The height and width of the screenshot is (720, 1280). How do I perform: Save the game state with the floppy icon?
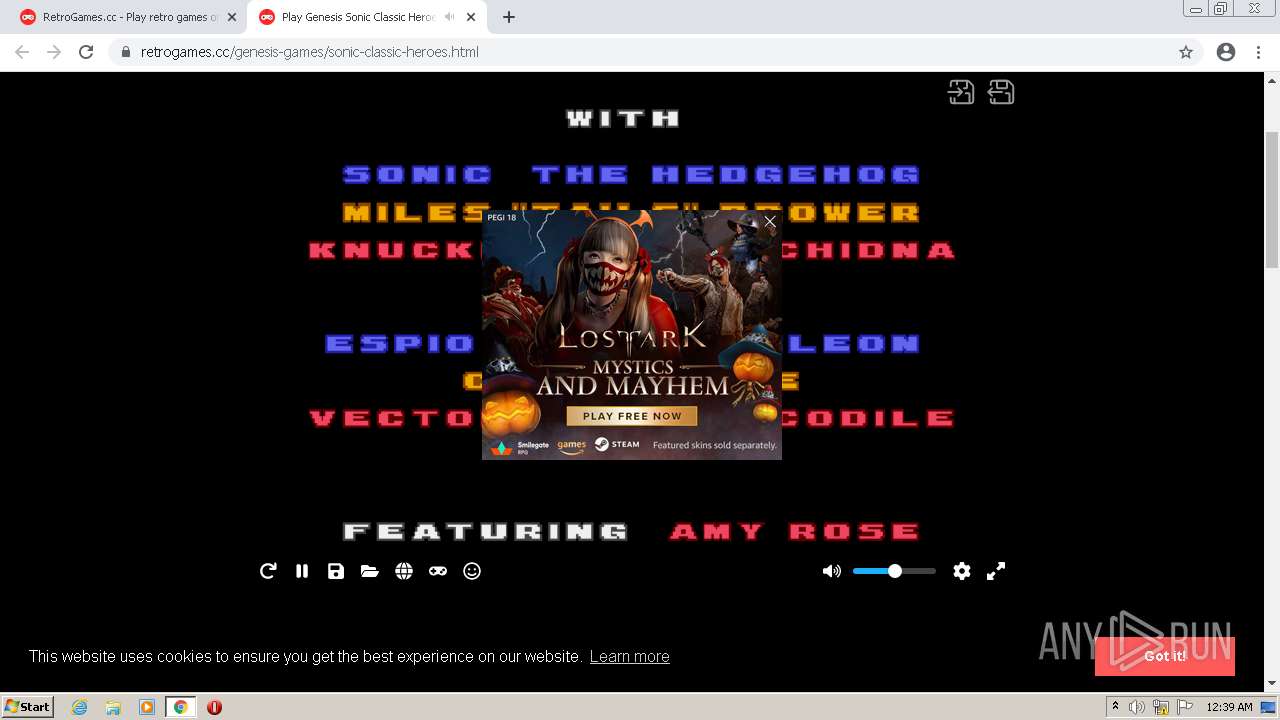336,571
